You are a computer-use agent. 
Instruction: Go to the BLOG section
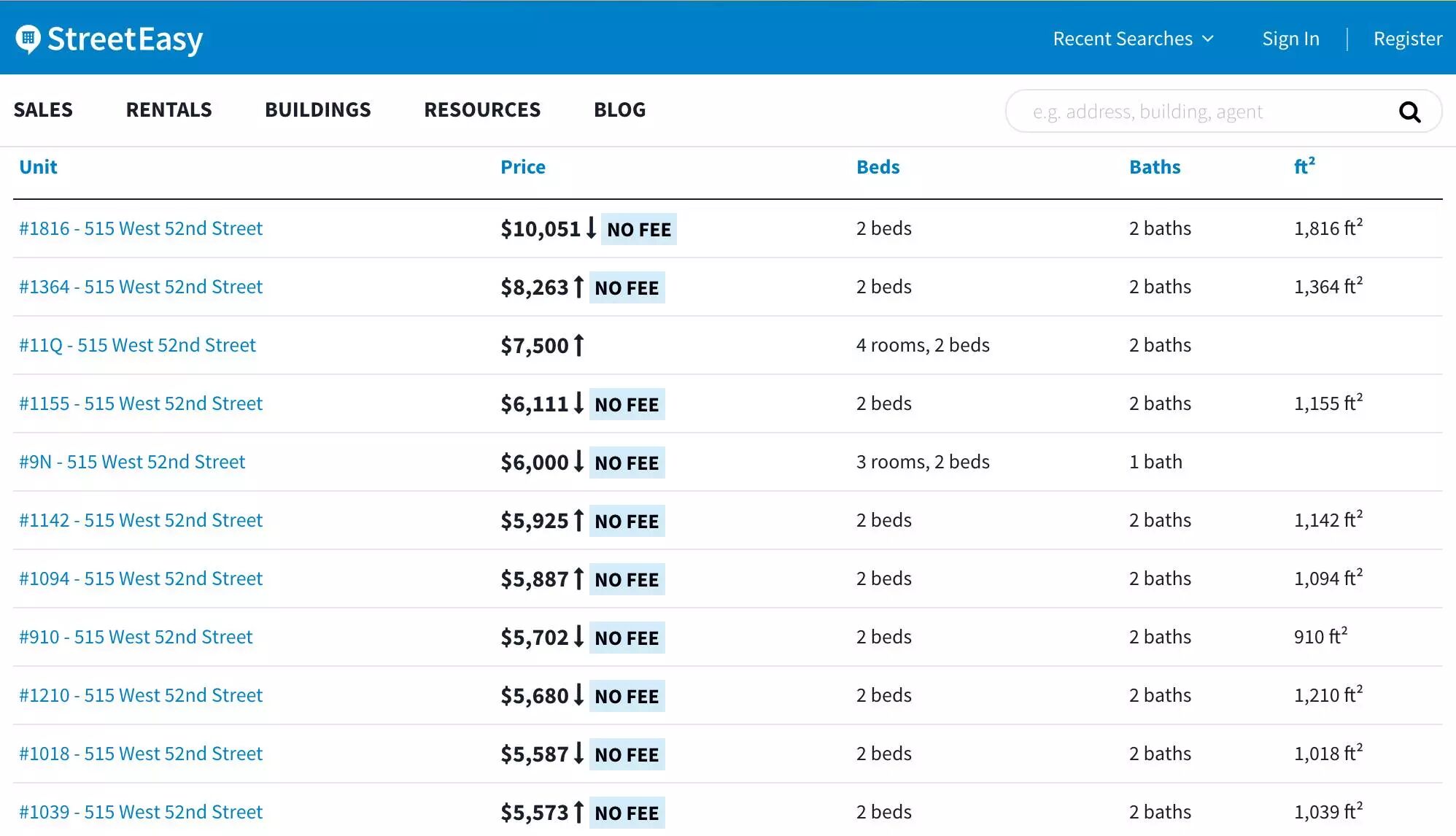[619, 109]
